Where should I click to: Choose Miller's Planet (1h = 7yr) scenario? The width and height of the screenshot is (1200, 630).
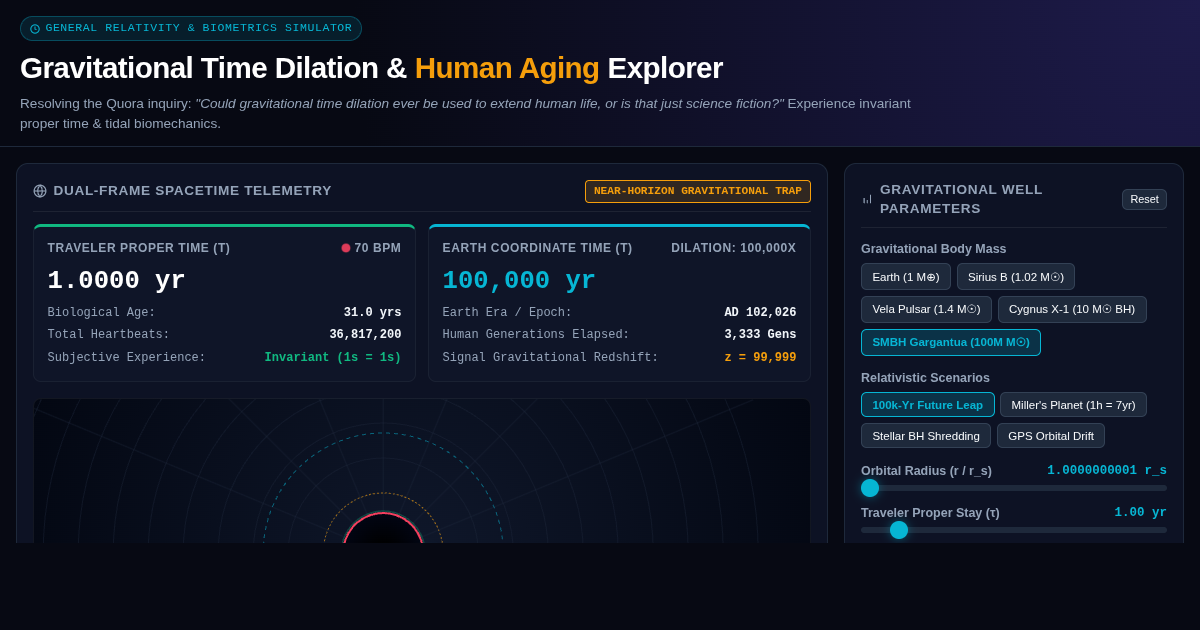[x=1073, y=405]
